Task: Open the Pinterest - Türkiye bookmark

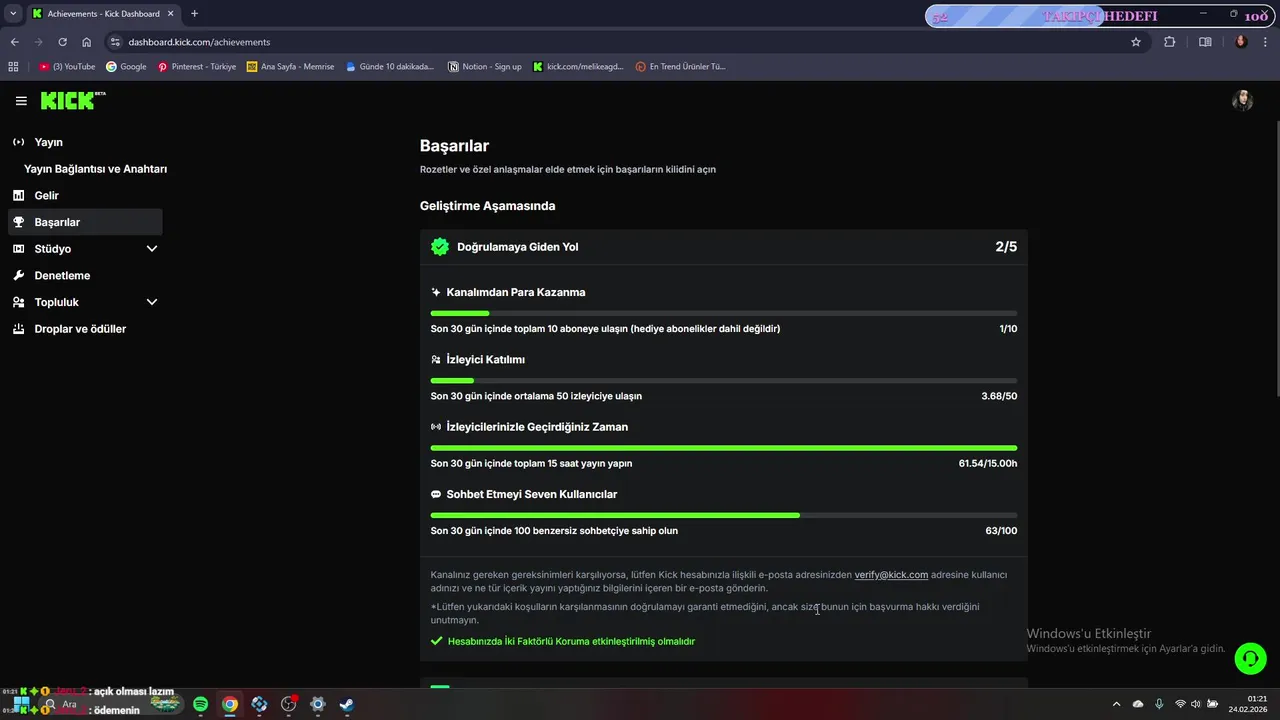Action: pyautogui.click(x=197, y=67)
